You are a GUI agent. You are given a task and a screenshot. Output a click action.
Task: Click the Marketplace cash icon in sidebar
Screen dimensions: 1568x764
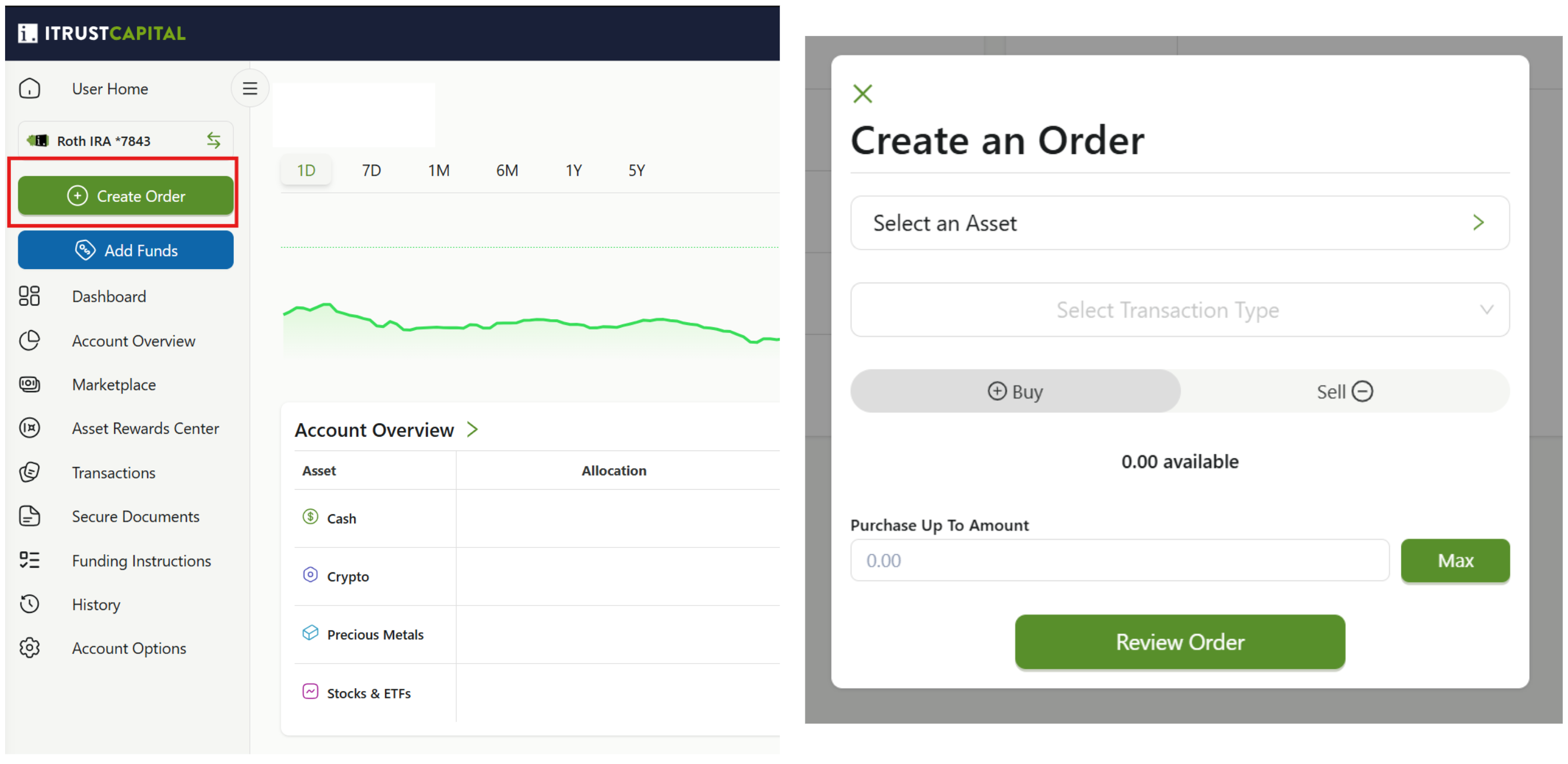coord(29,384)
